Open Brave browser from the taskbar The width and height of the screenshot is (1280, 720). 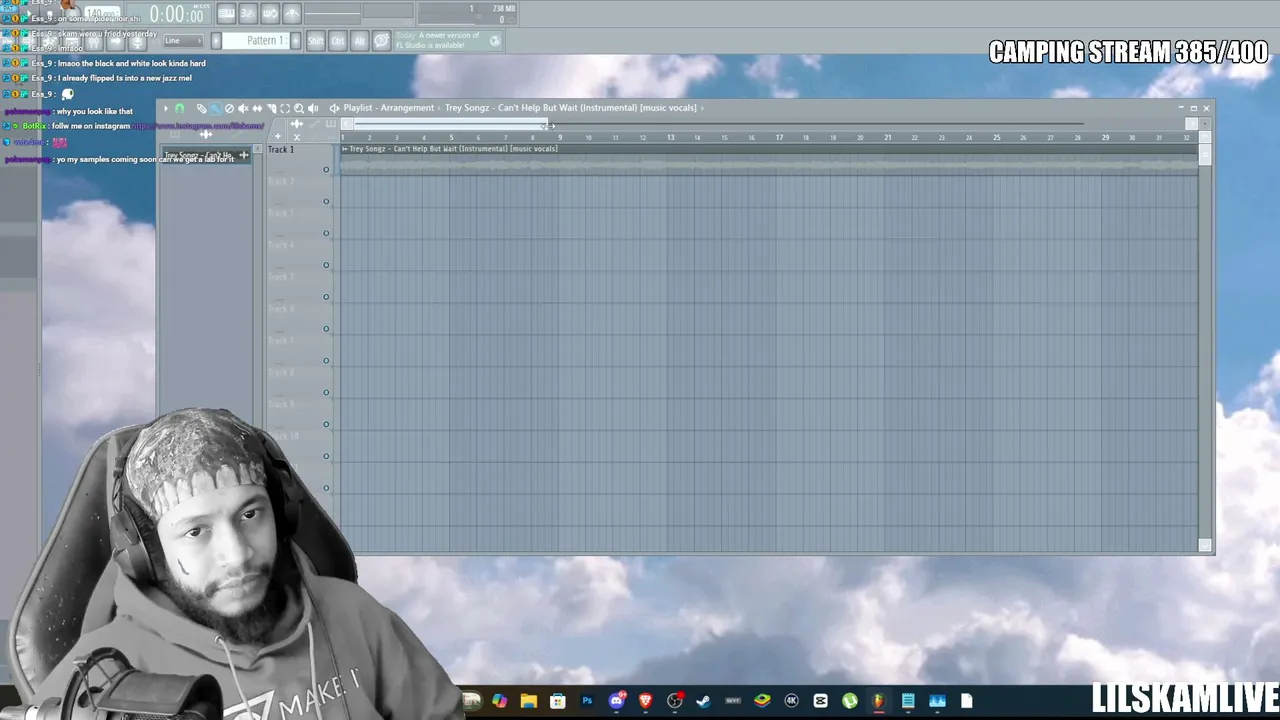tap(646, 701)
